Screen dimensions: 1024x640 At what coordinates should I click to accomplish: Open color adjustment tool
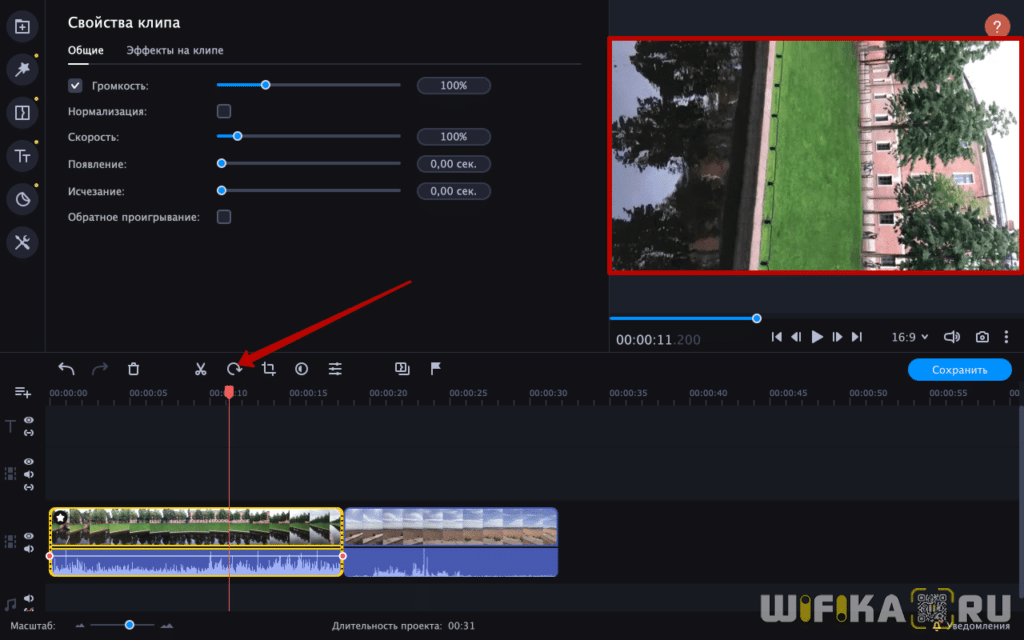301,369
